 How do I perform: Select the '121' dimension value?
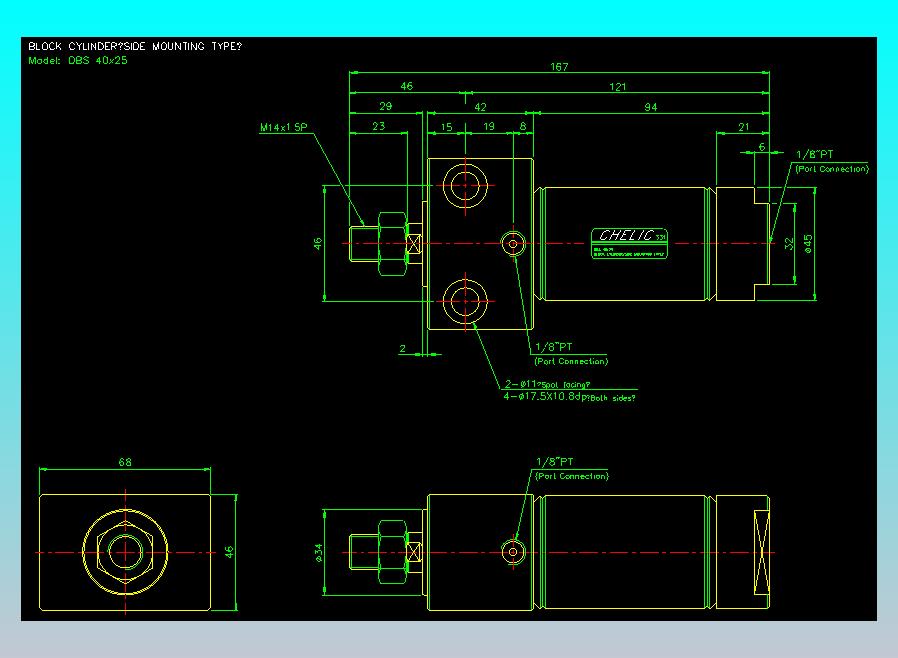click(617, 86)
